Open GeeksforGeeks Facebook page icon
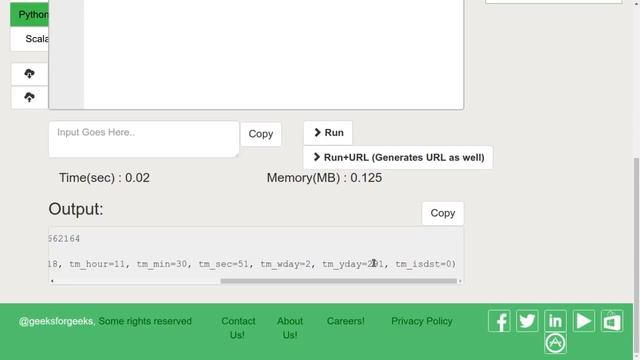The image size is (640, 360). point(499,321)
